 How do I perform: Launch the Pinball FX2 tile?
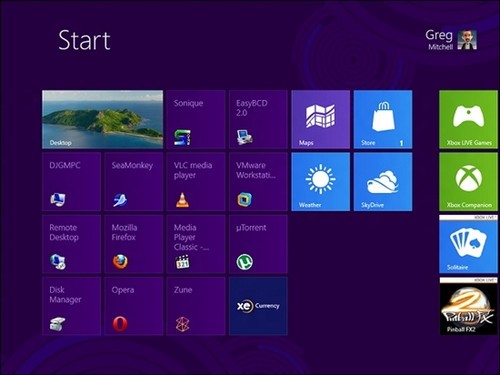coord(469,306)
